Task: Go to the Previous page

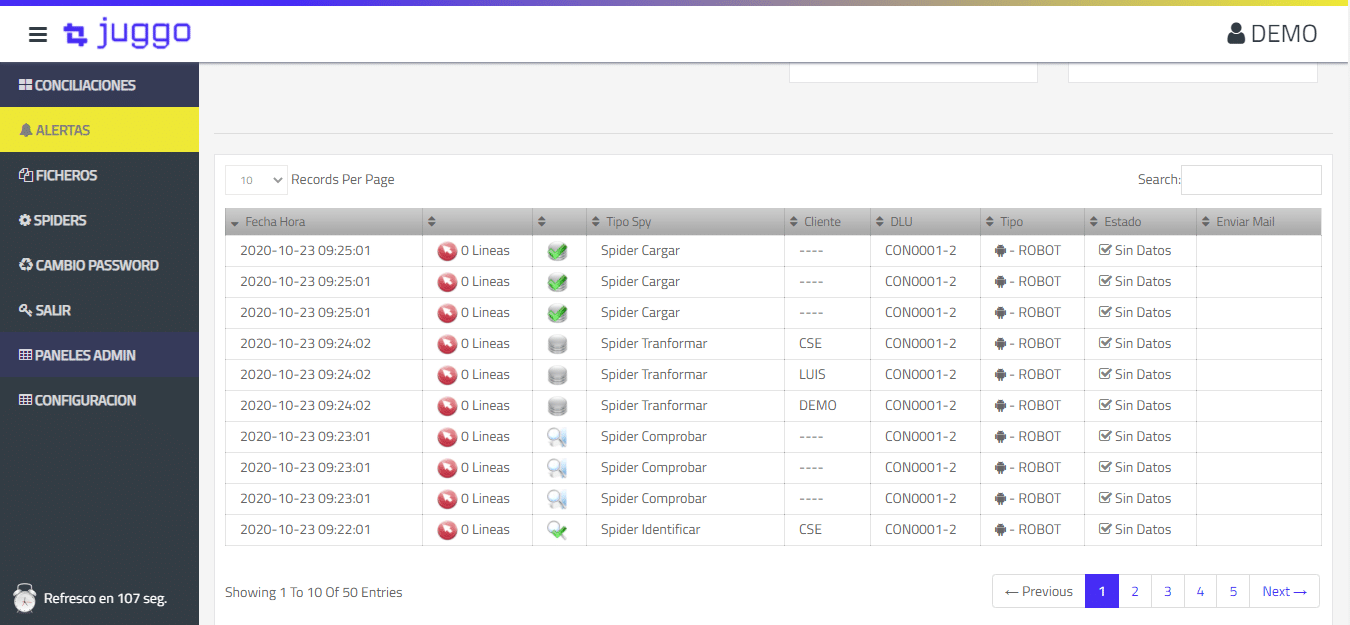Action: tap(1038, 591)
